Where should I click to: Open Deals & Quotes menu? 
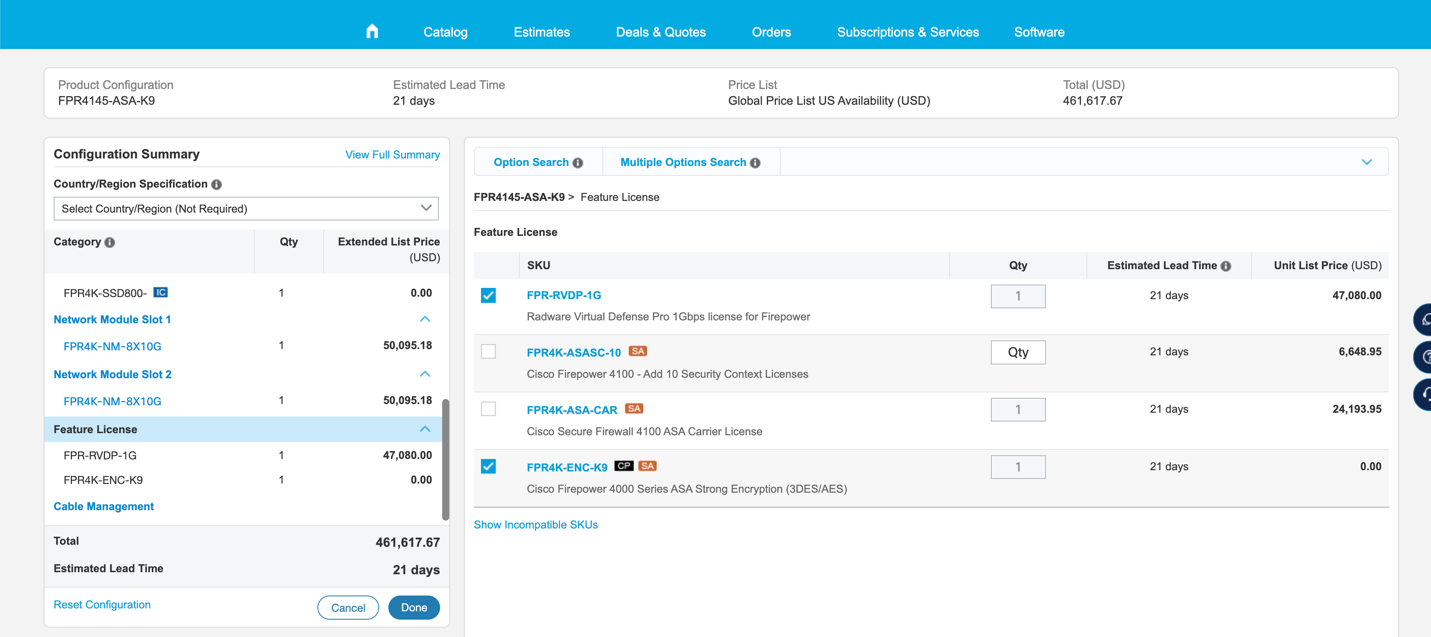coord(661,32)
